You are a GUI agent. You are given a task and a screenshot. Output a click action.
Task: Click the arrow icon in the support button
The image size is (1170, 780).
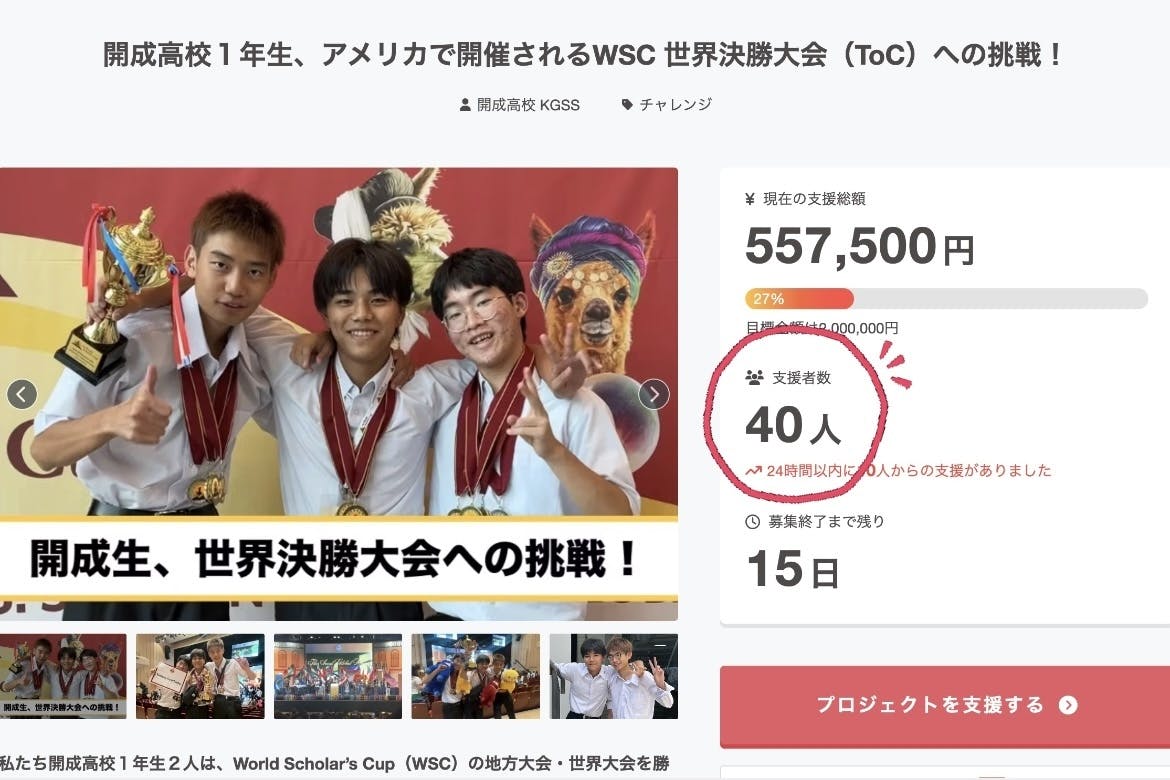pyautogui.click(x=1068, y=705)
